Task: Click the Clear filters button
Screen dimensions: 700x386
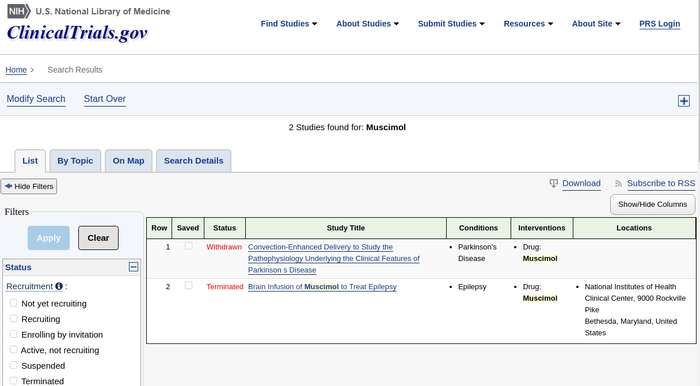Action: [x=98, y=238]
